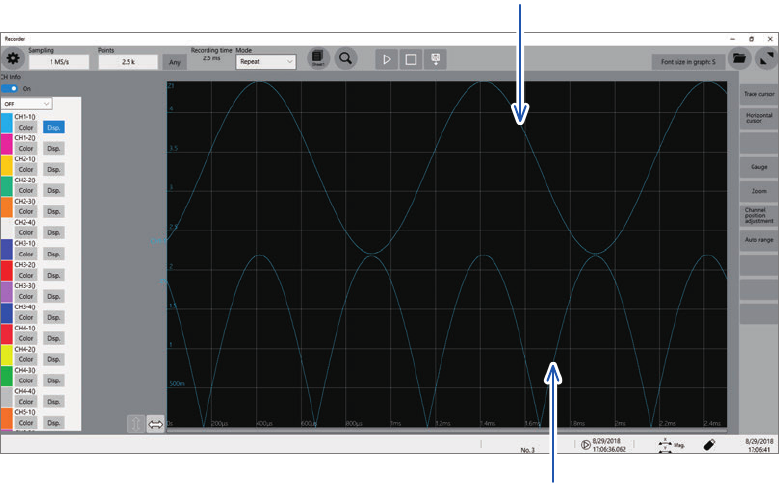This screenshot has width=779, height=488.
Task: Click the Color button for CH2-3
Action: pyautogui.click(x=26, y=211)
